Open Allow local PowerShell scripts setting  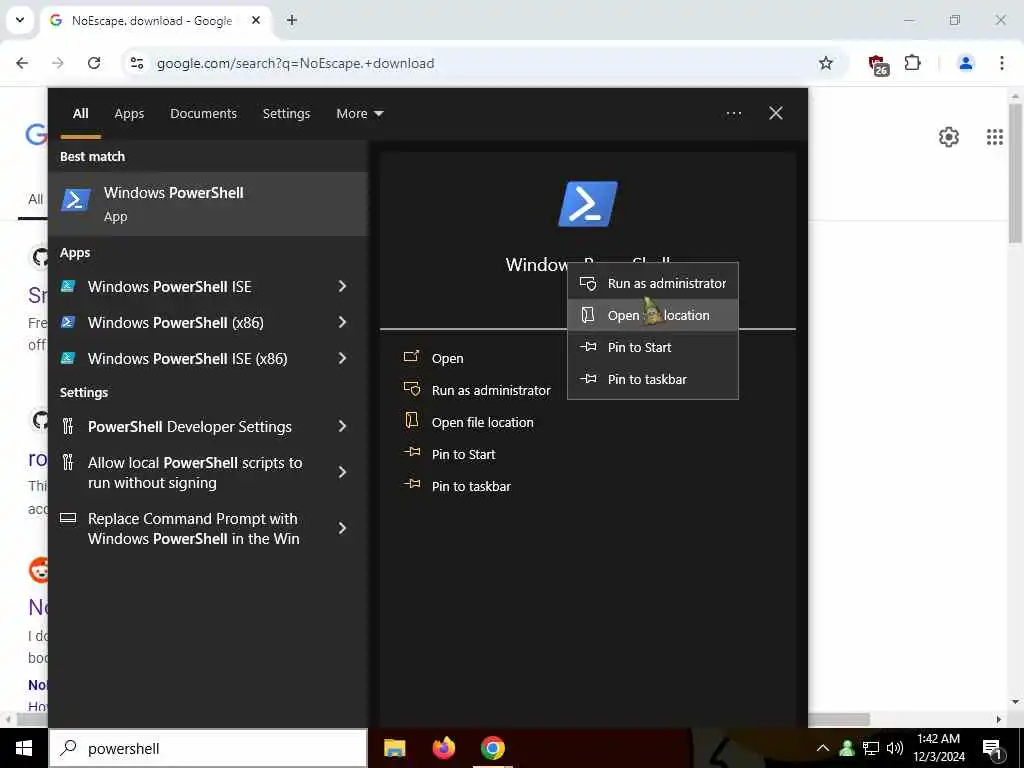click(195, 473)
